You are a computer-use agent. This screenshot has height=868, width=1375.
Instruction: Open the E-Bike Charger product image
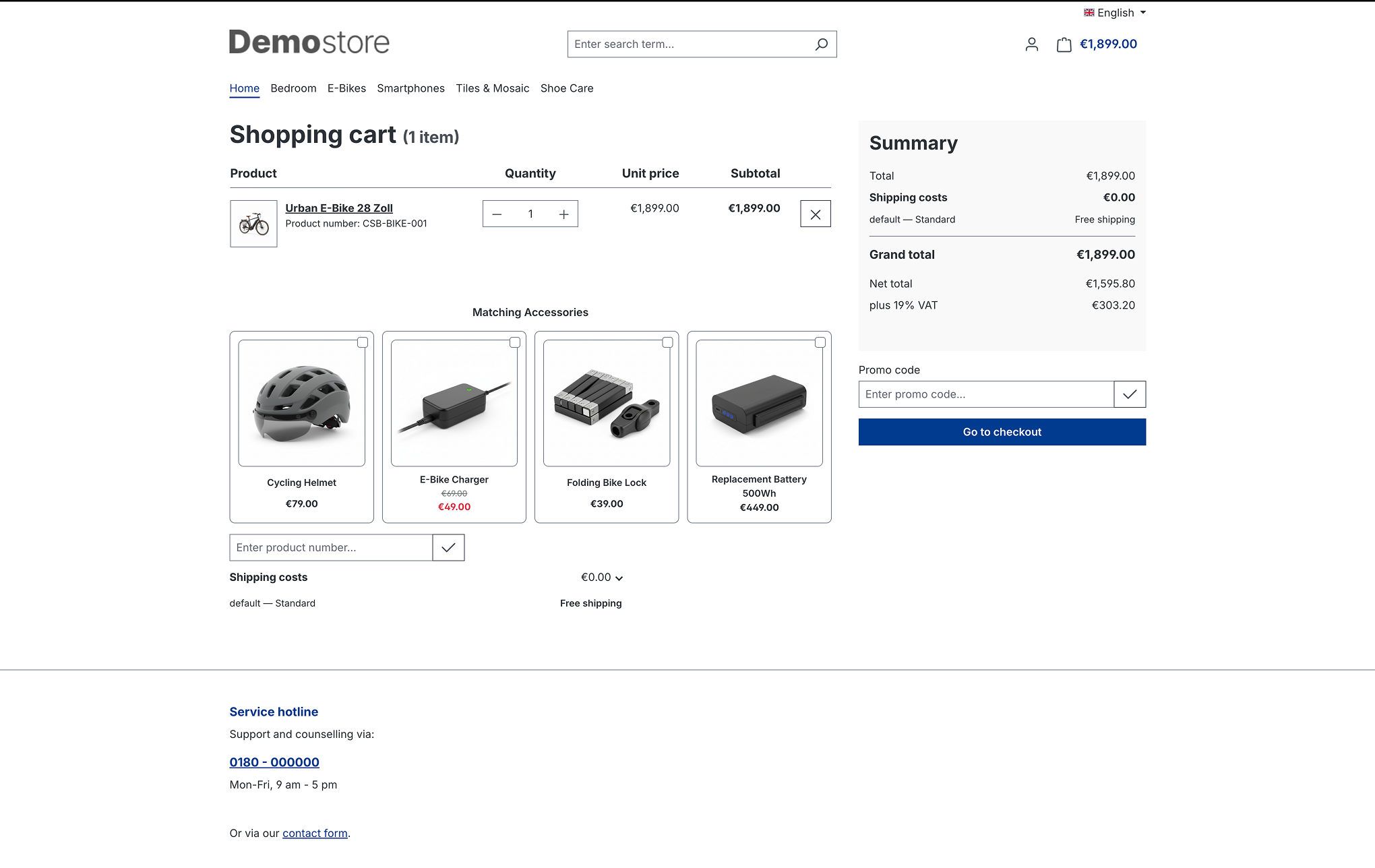(454, 403)
